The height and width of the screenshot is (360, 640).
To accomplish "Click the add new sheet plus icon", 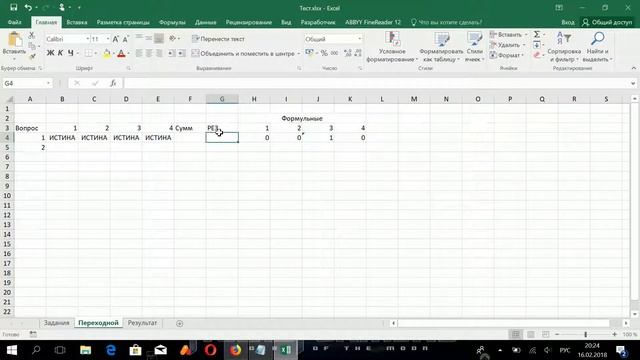I will pyautogui.click(x=180, y=323).
